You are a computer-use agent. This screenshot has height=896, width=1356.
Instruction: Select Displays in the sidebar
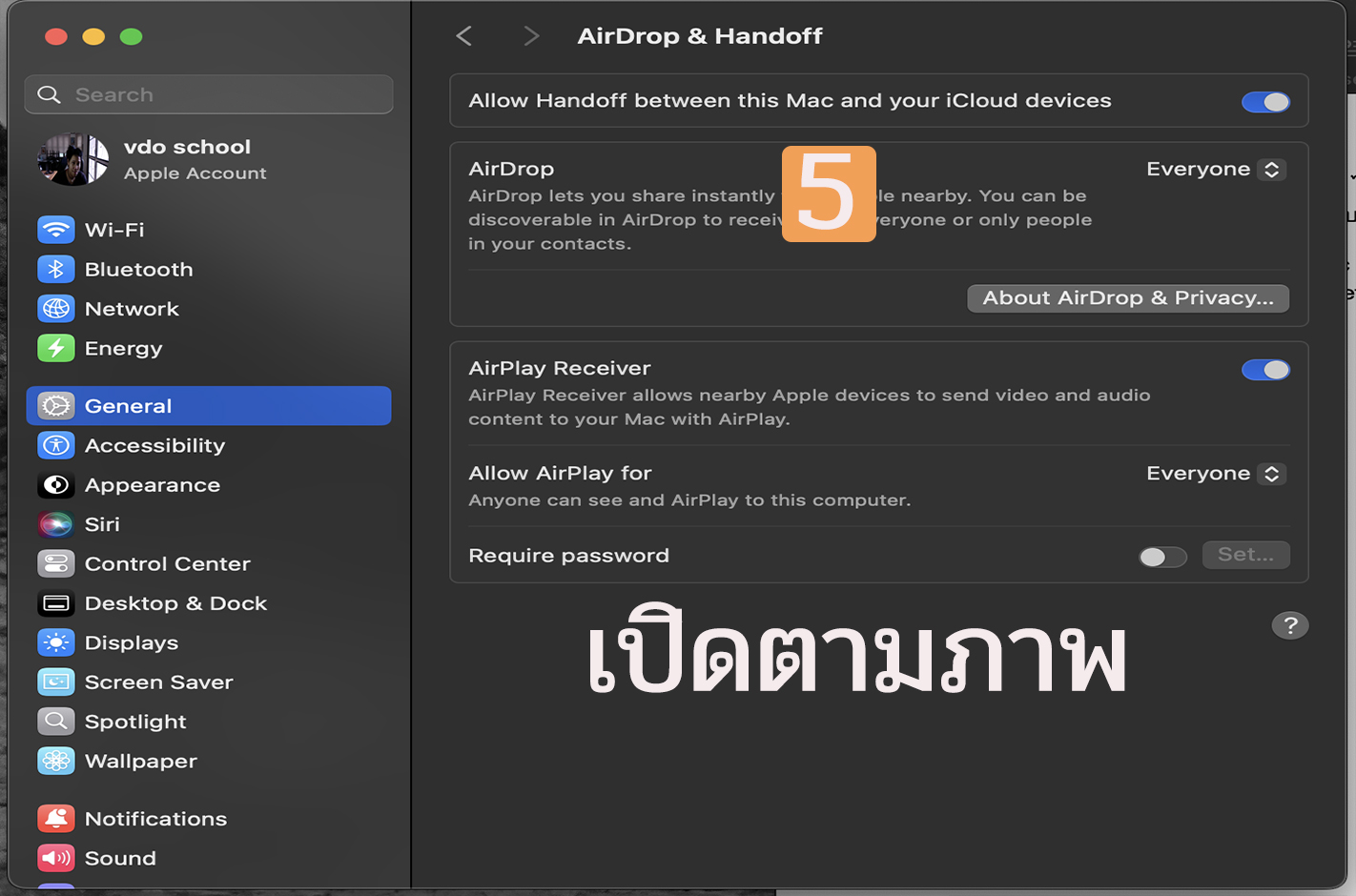tap(209, 643)
